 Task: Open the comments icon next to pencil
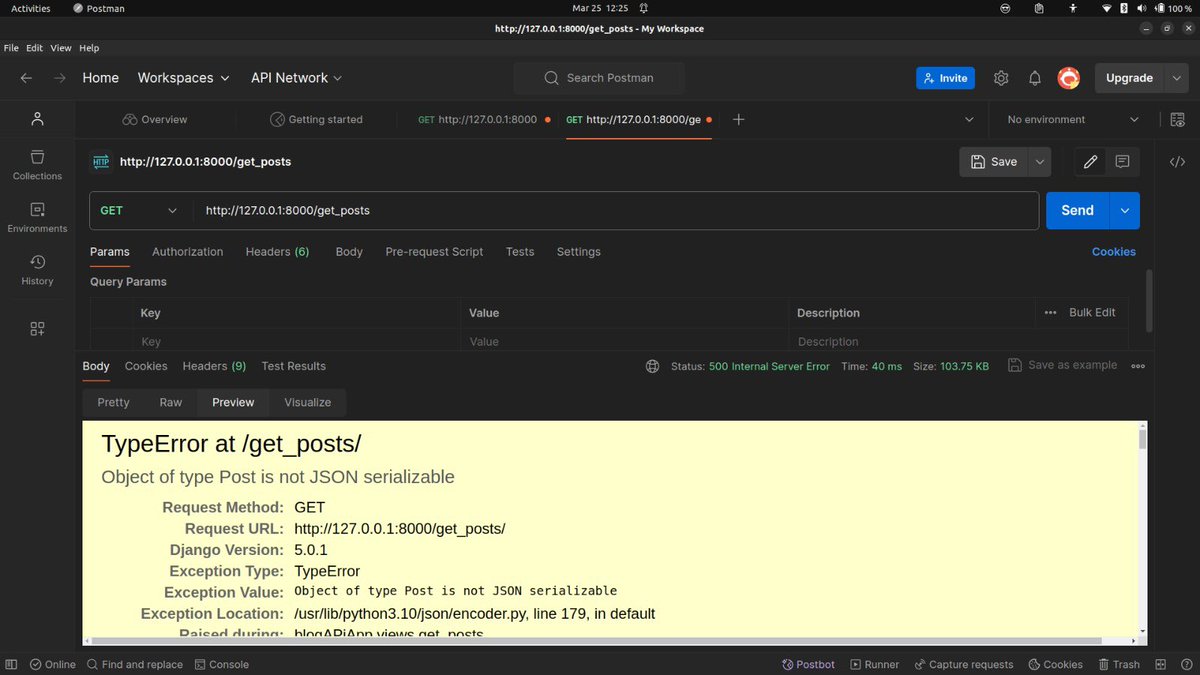coord(1122,162)
